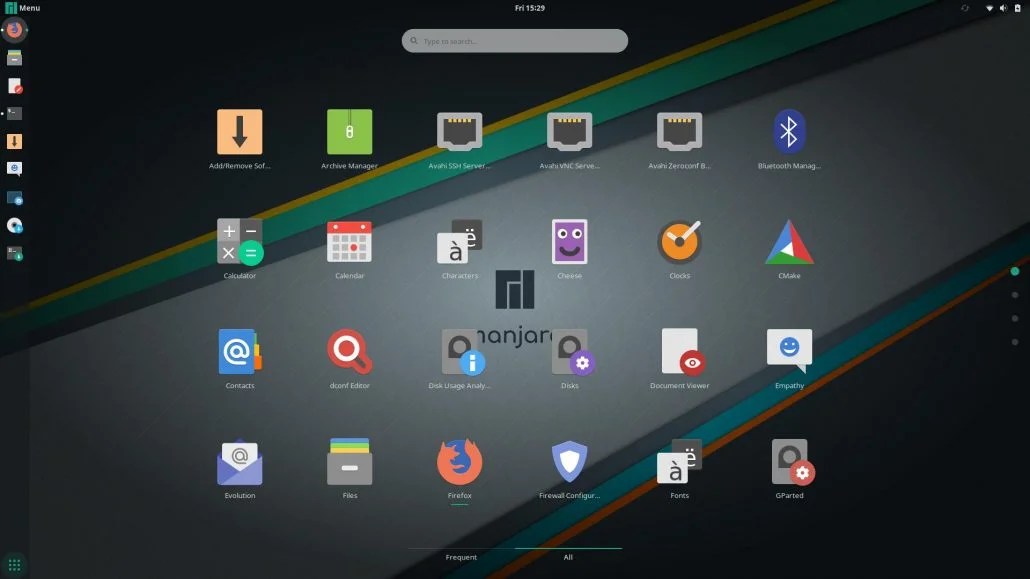1030x579 pixels.
Task: Open Document Viewer
Action: [x=679, y=358]
